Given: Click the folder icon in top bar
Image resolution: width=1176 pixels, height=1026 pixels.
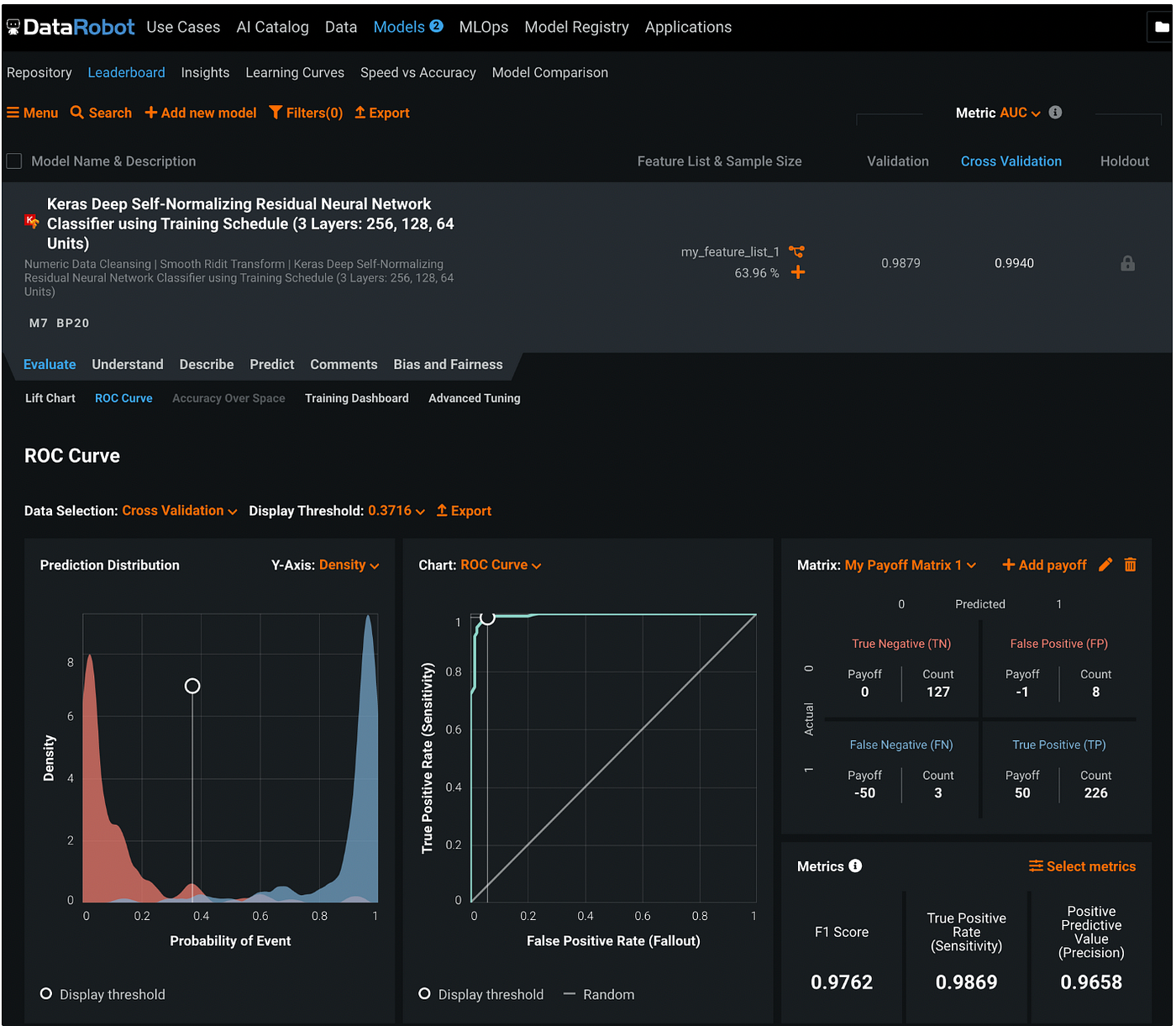Looking at the screenshot, I should click(1162, 27).
